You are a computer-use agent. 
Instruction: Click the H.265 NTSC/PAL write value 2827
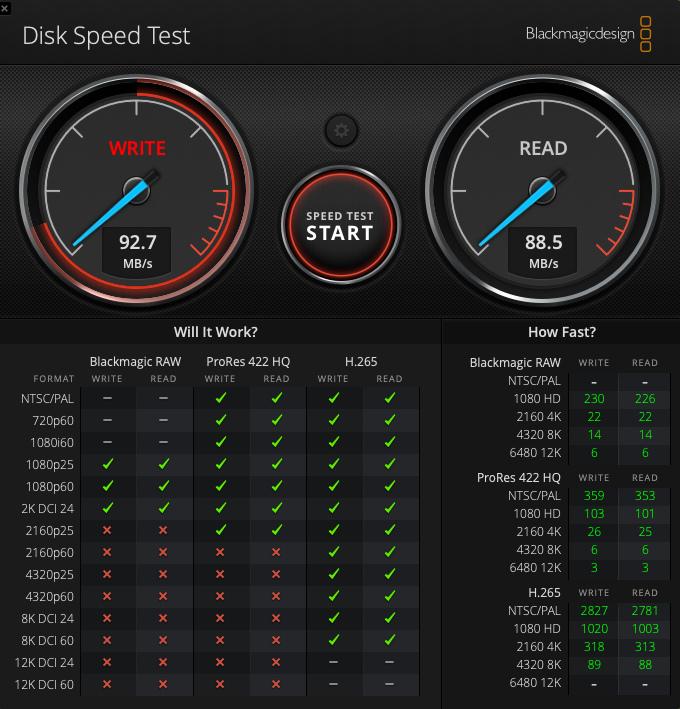pos(594,610)
